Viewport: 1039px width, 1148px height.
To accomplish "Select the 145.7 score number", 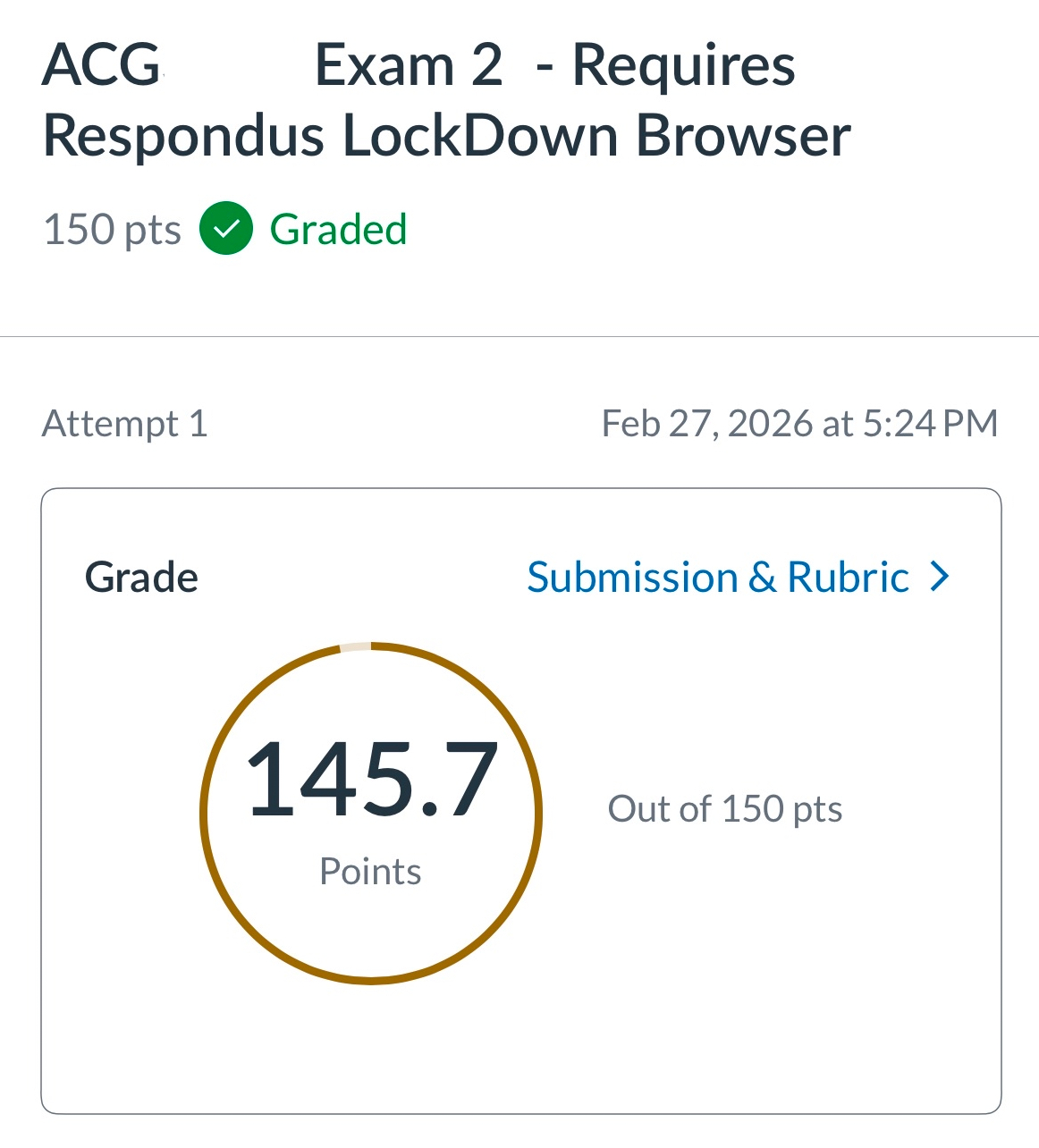I will pyautogui.click(x=371, y=780).
